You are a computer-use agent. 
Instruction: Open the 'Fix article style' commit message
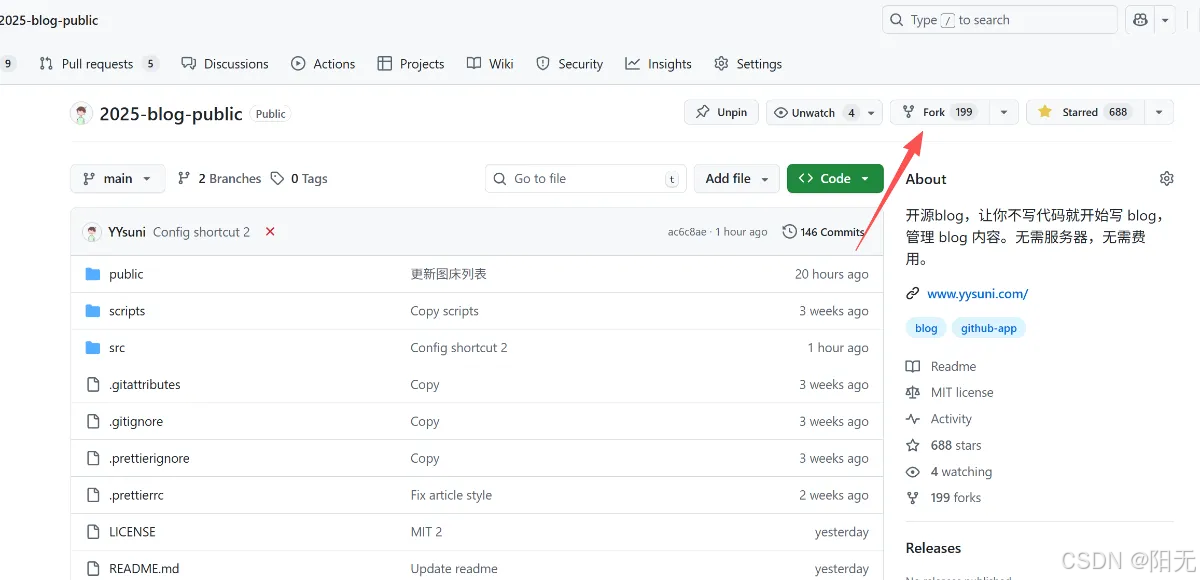(x=451, y=495)
